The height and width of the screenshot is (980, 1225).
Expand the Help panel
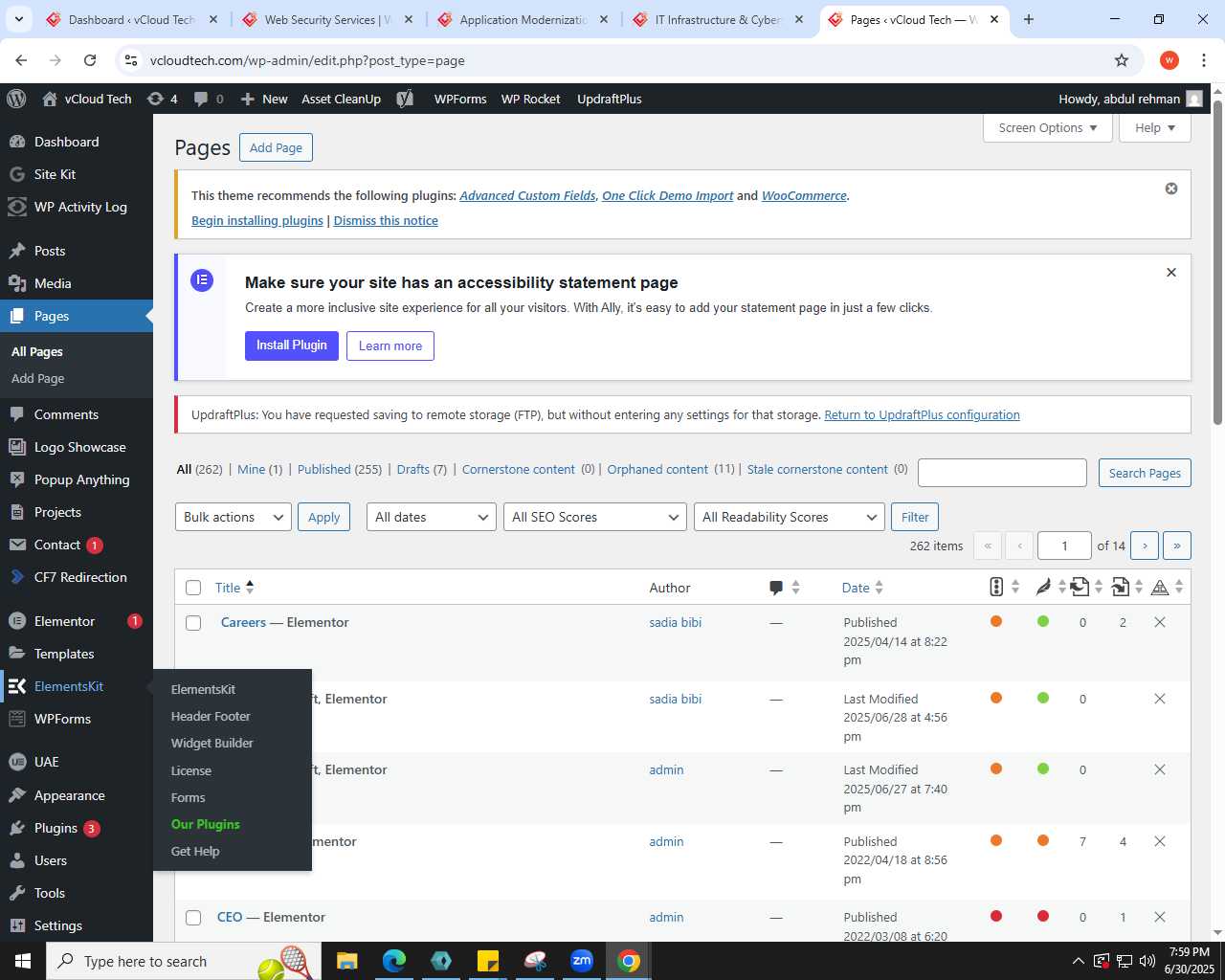click(x=1155, y=127)
